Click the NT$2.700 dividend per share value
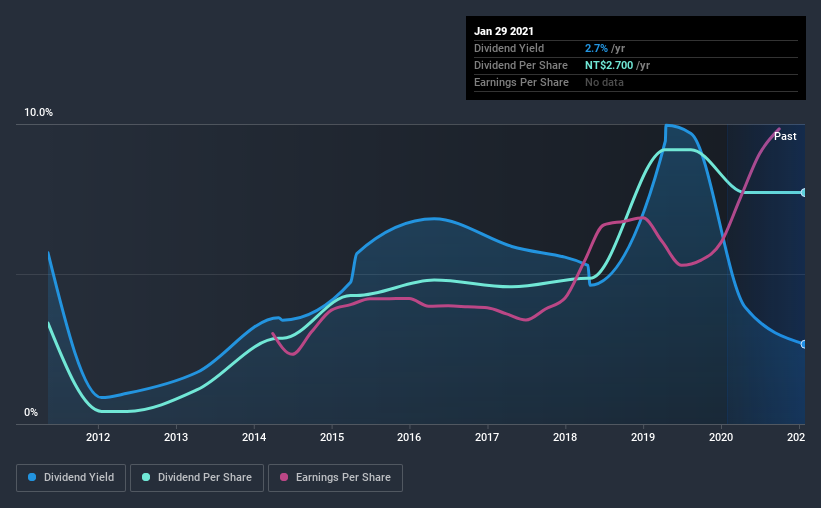821x508 pixels. coord(609,65)
